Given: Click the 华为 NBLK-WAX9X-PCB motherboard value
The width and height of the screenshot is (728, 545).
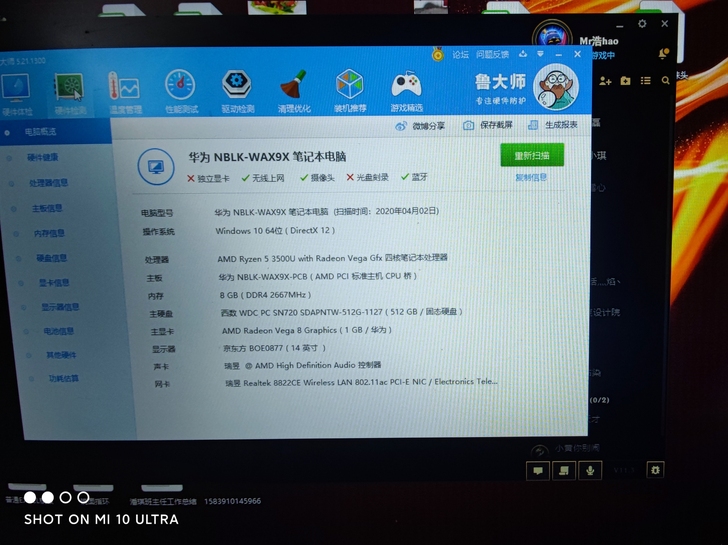Looking at the screenshot, I should tap(318, 276).
